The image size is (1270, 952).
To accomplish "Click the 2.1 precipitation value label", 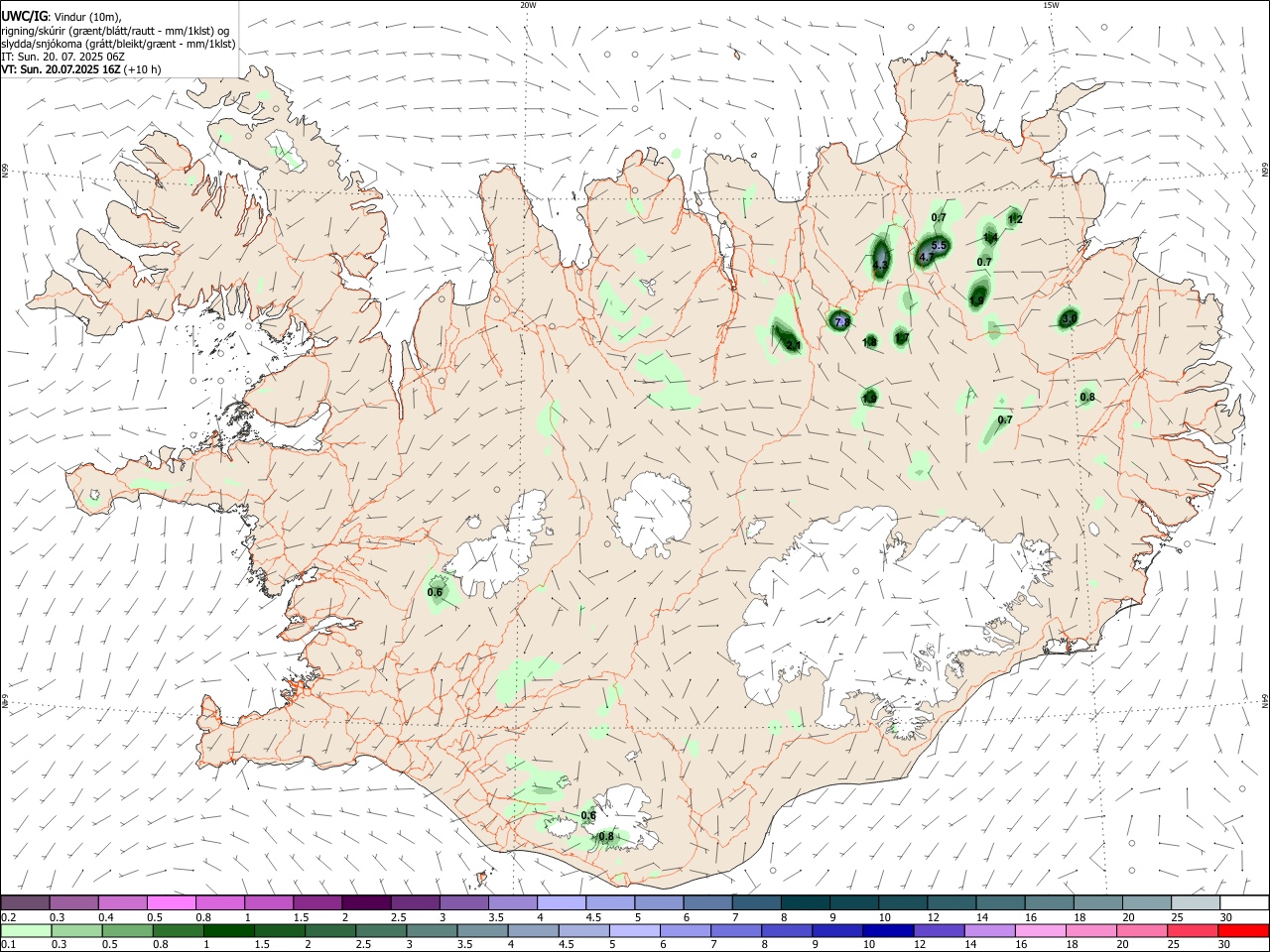I will 793,345.
